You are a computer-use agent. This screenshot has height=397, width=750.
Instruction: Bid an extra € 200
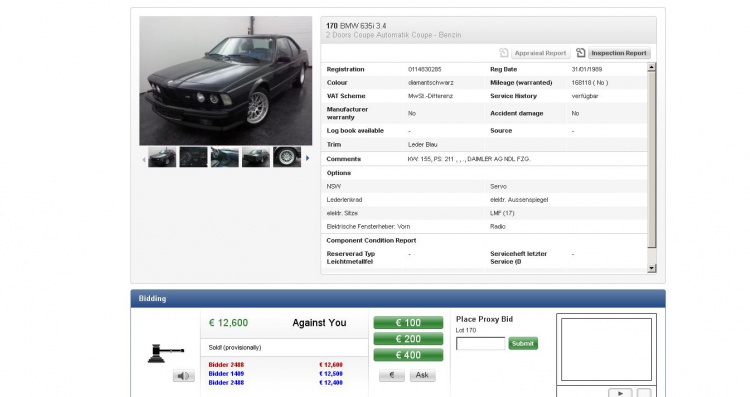click(408, 339)
